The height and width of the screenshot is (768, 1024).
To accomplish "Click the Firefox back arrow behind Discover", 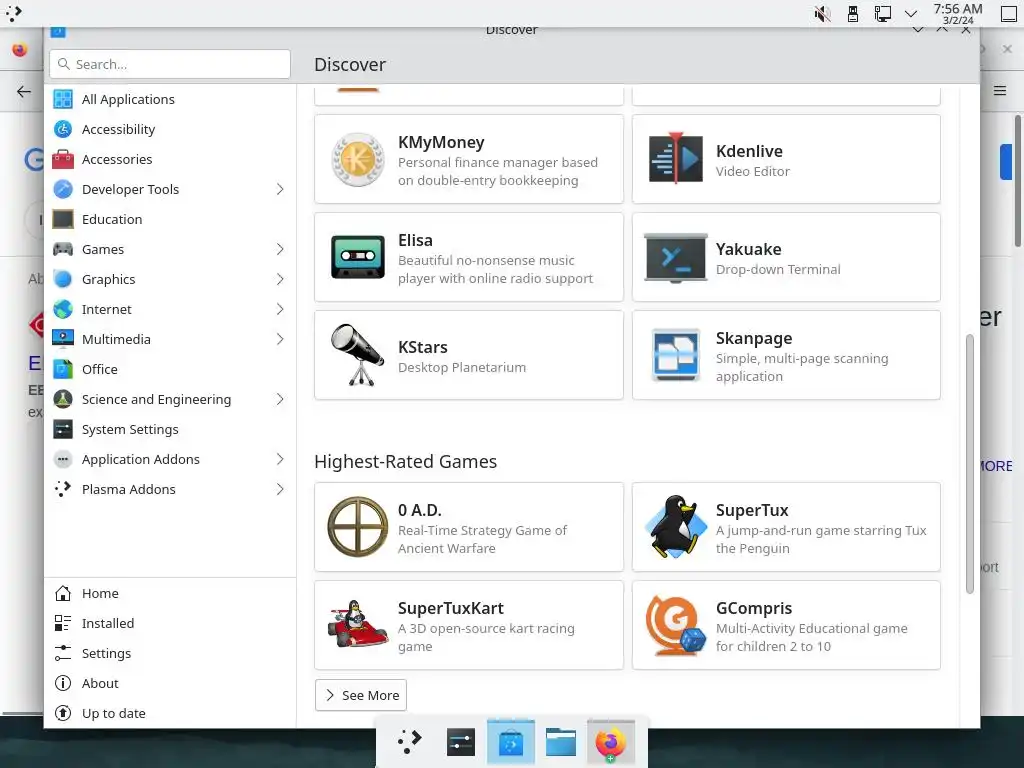I will point(24,91).
